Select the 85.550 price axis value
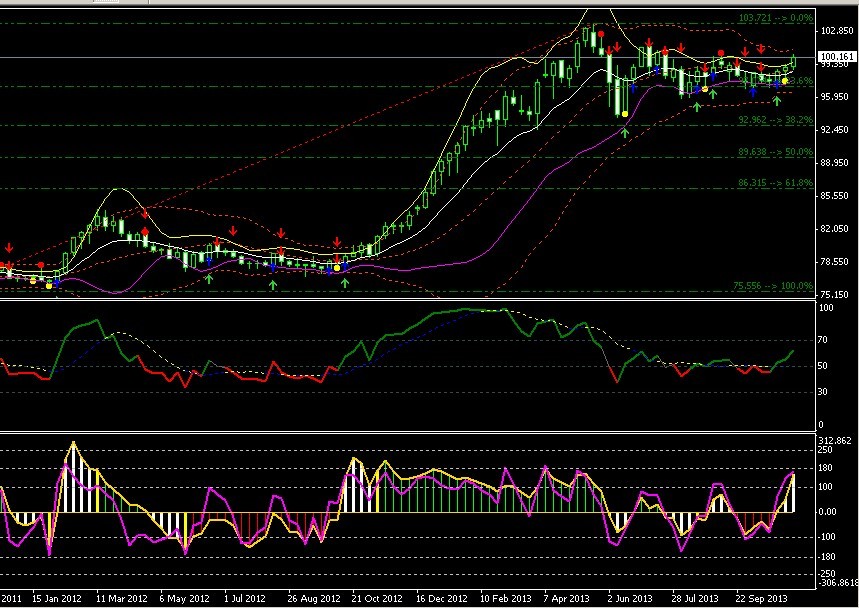 [x=835, y=196]
